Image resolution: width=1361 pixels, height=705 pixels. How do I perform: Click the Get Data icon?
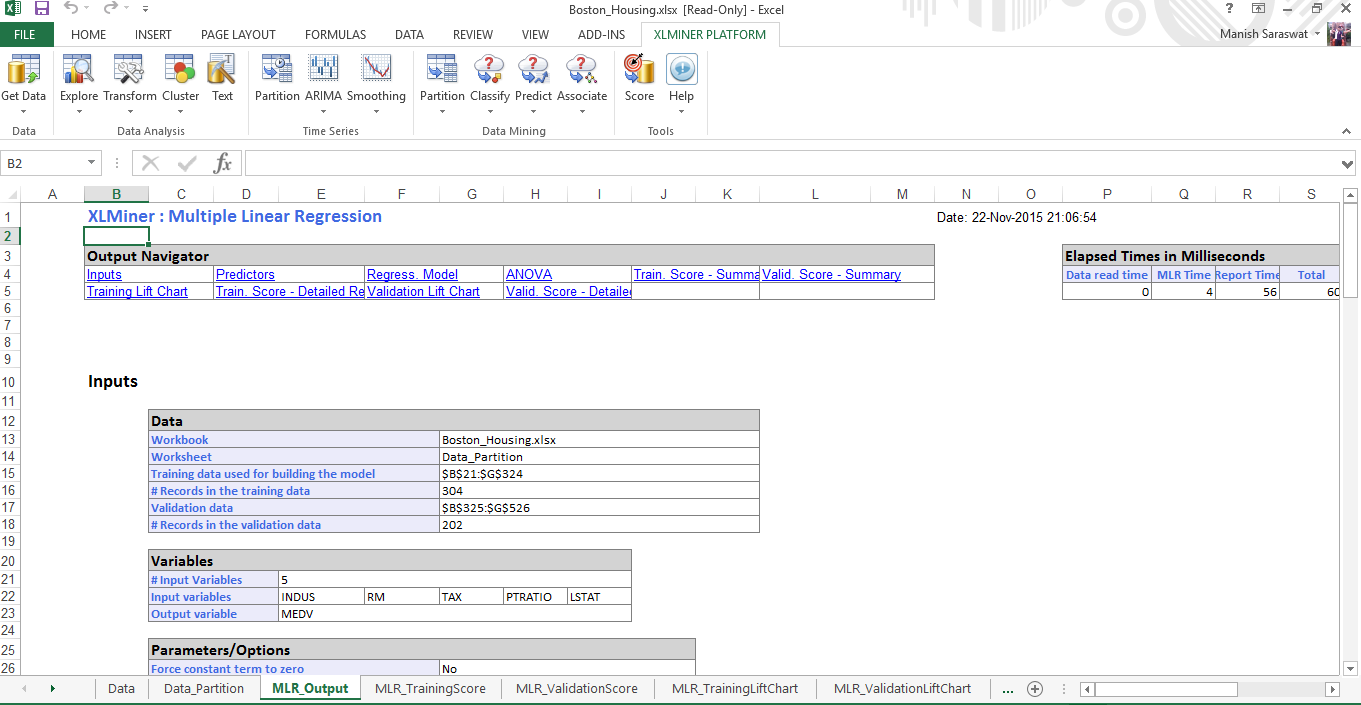click(23, 79)
